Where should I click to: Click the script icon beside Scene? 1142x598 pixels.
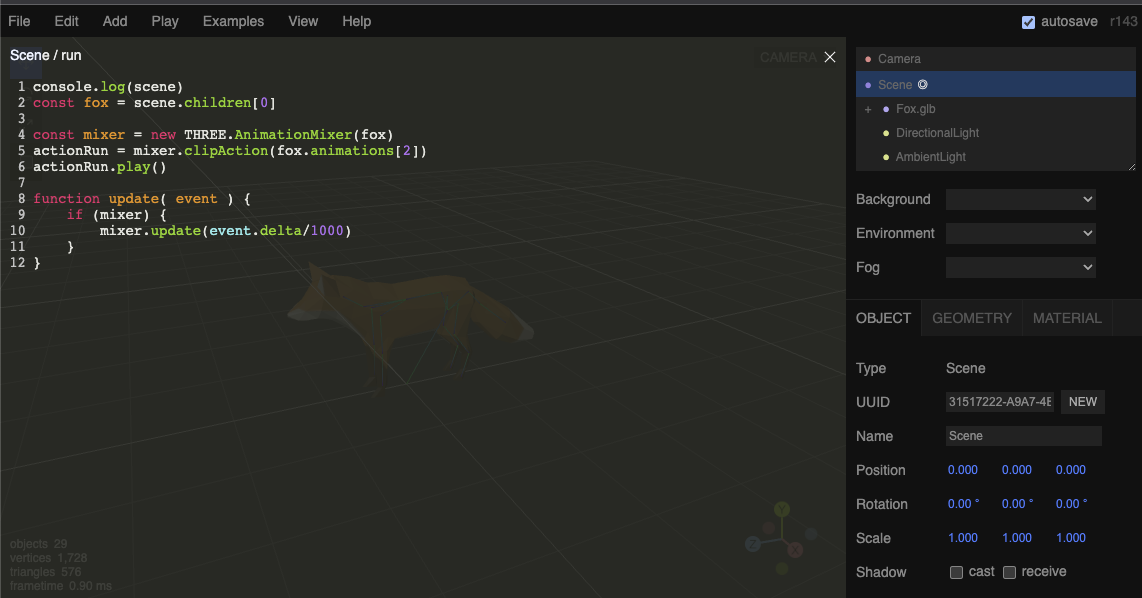(x=923, y=85)
